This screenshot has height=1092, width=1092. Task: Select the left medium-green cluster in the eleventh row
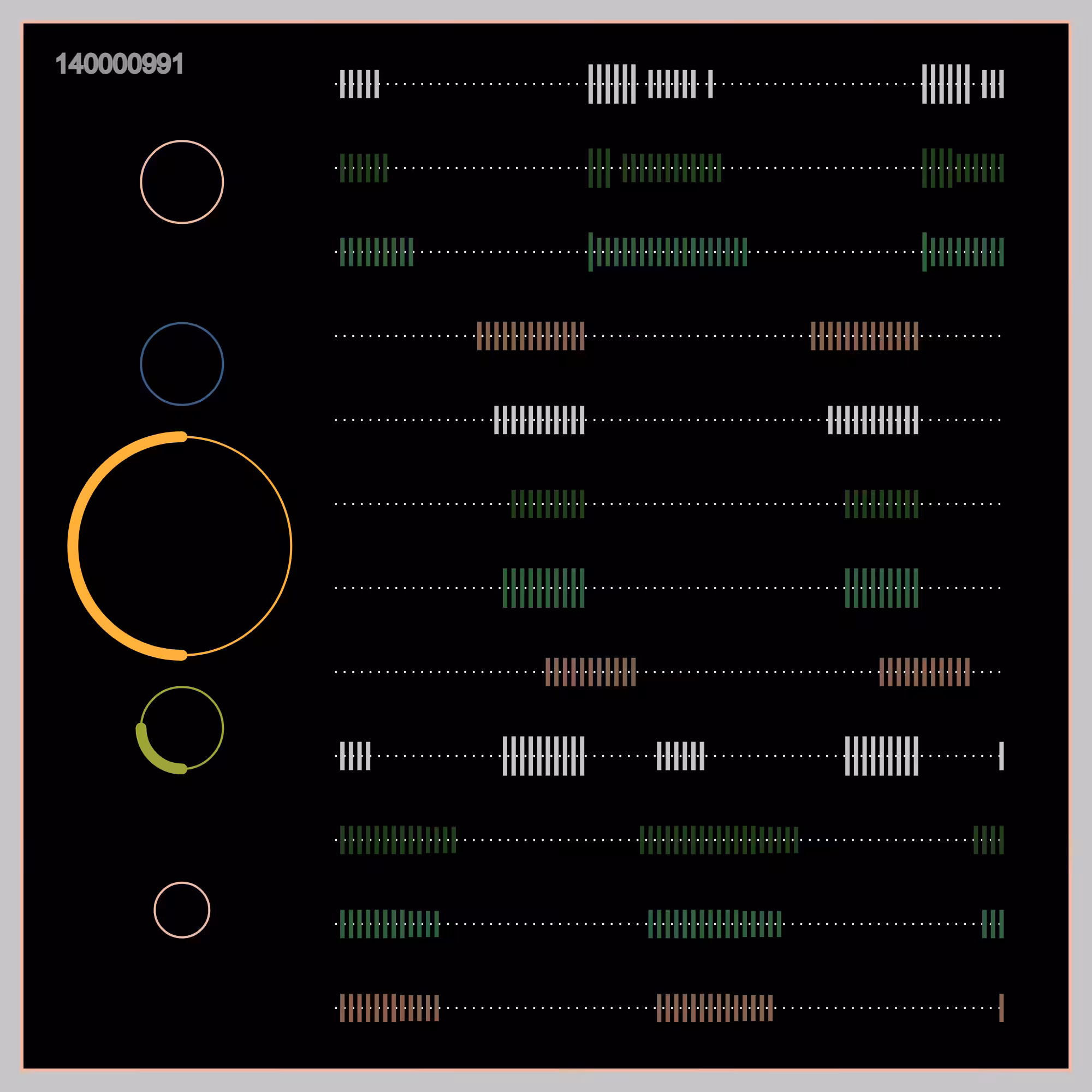coord(389,924)
